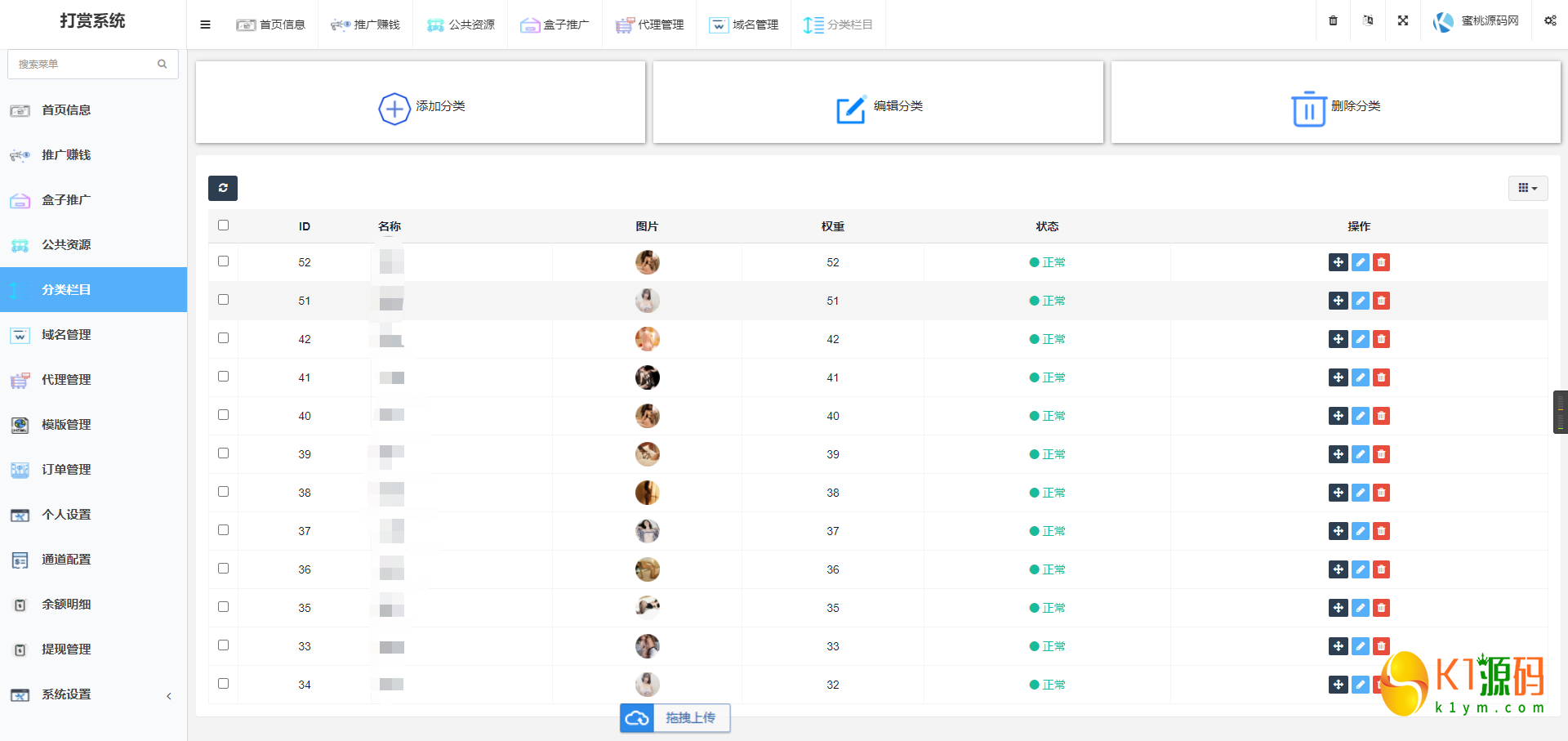Click the drag-move icon for row 34
Image resolution: width=1568 pixels, height=741 pixels.
click(1338, 685)
